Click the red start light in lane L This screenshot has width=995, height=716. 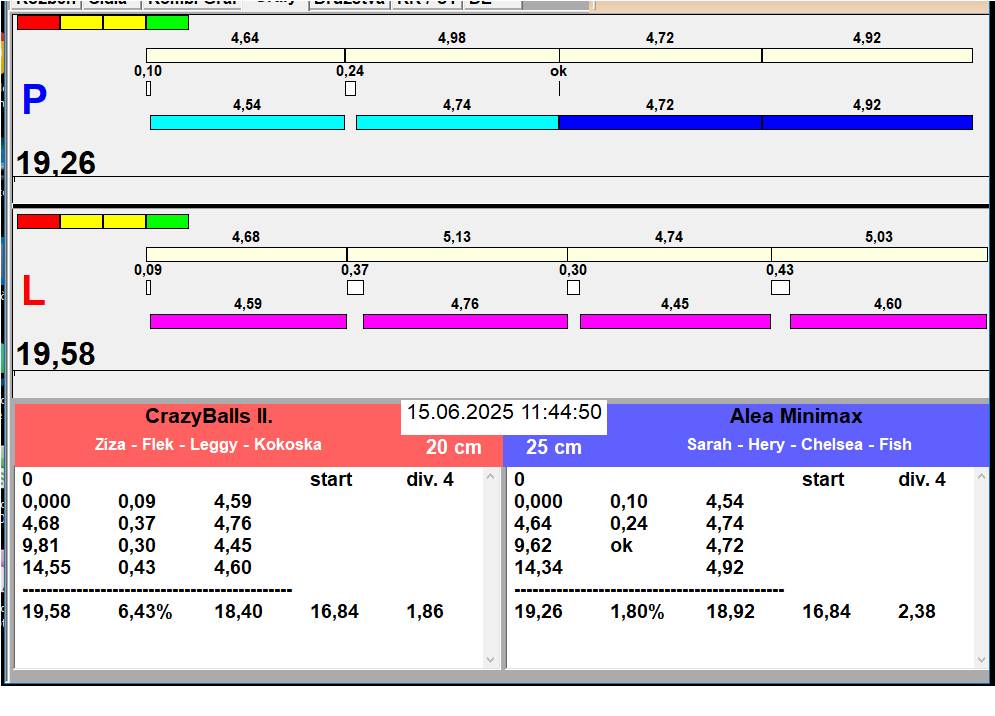tap(38, 222)
